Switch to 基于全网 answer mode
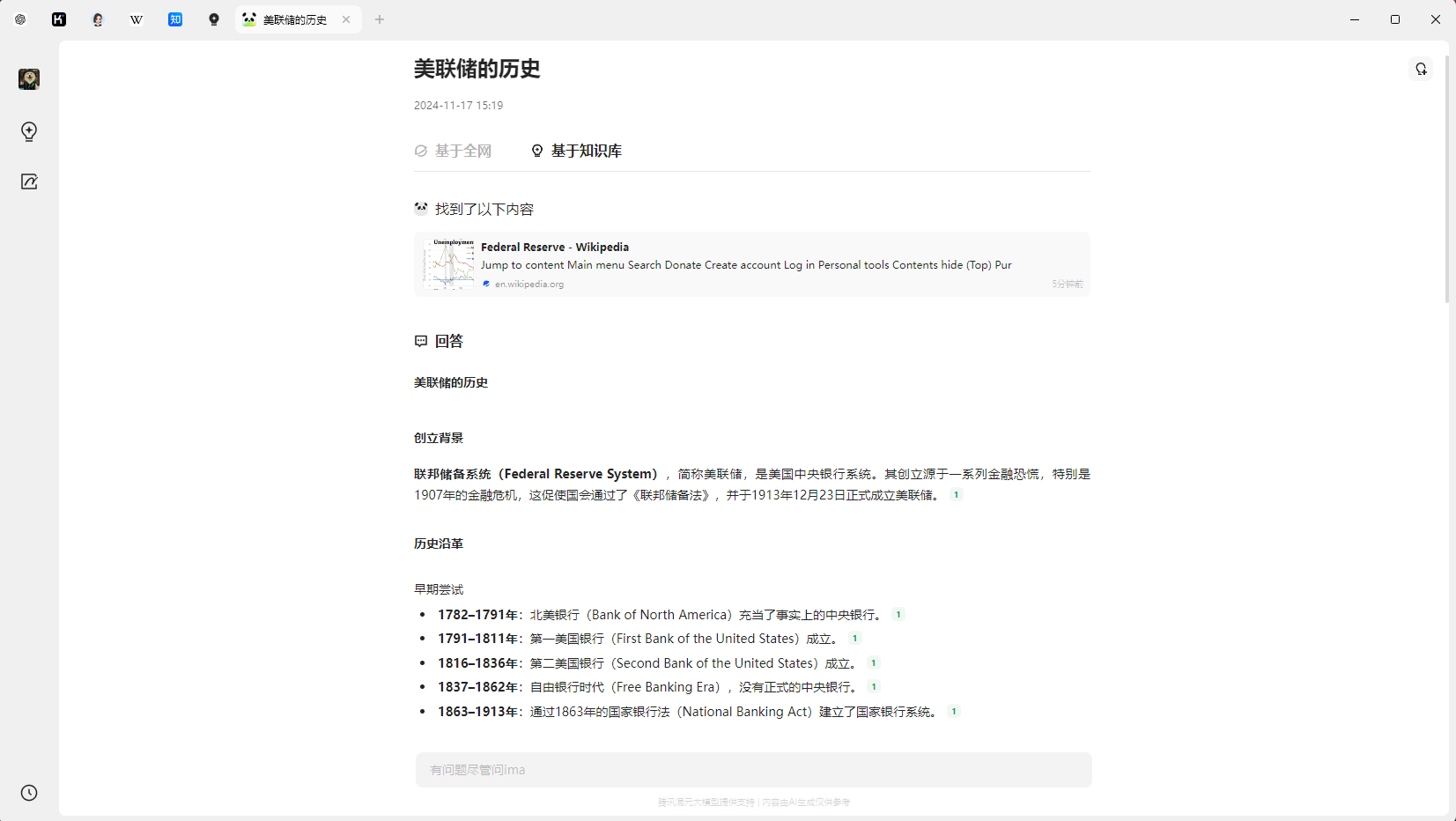 click(454, 151)
